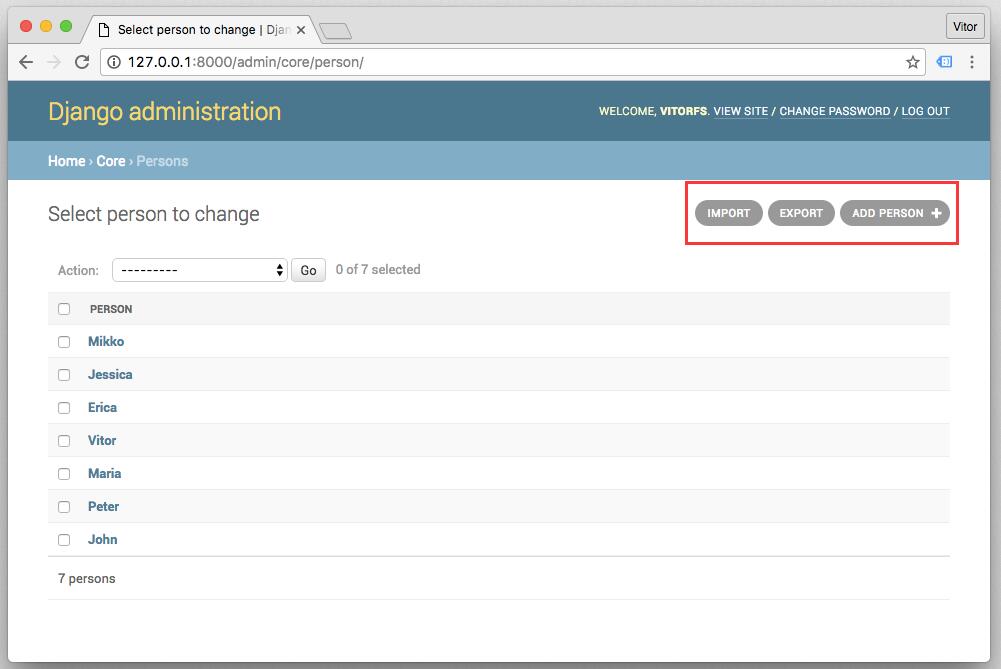Open the Chrome three-dot menu
The height and width of the screenshot is (669, 1001).
[x=972, y=62]
